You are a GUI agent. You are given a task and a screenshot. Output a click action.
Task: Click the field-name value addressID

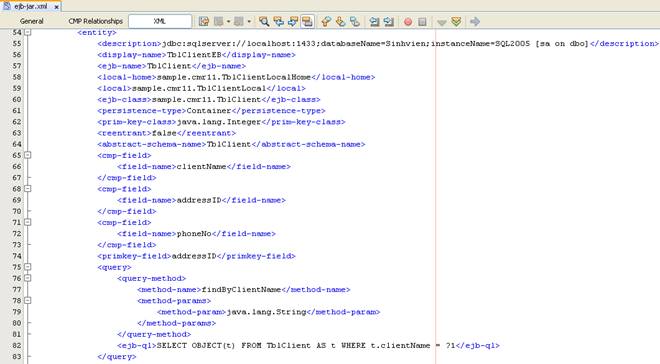click(199, 200)
